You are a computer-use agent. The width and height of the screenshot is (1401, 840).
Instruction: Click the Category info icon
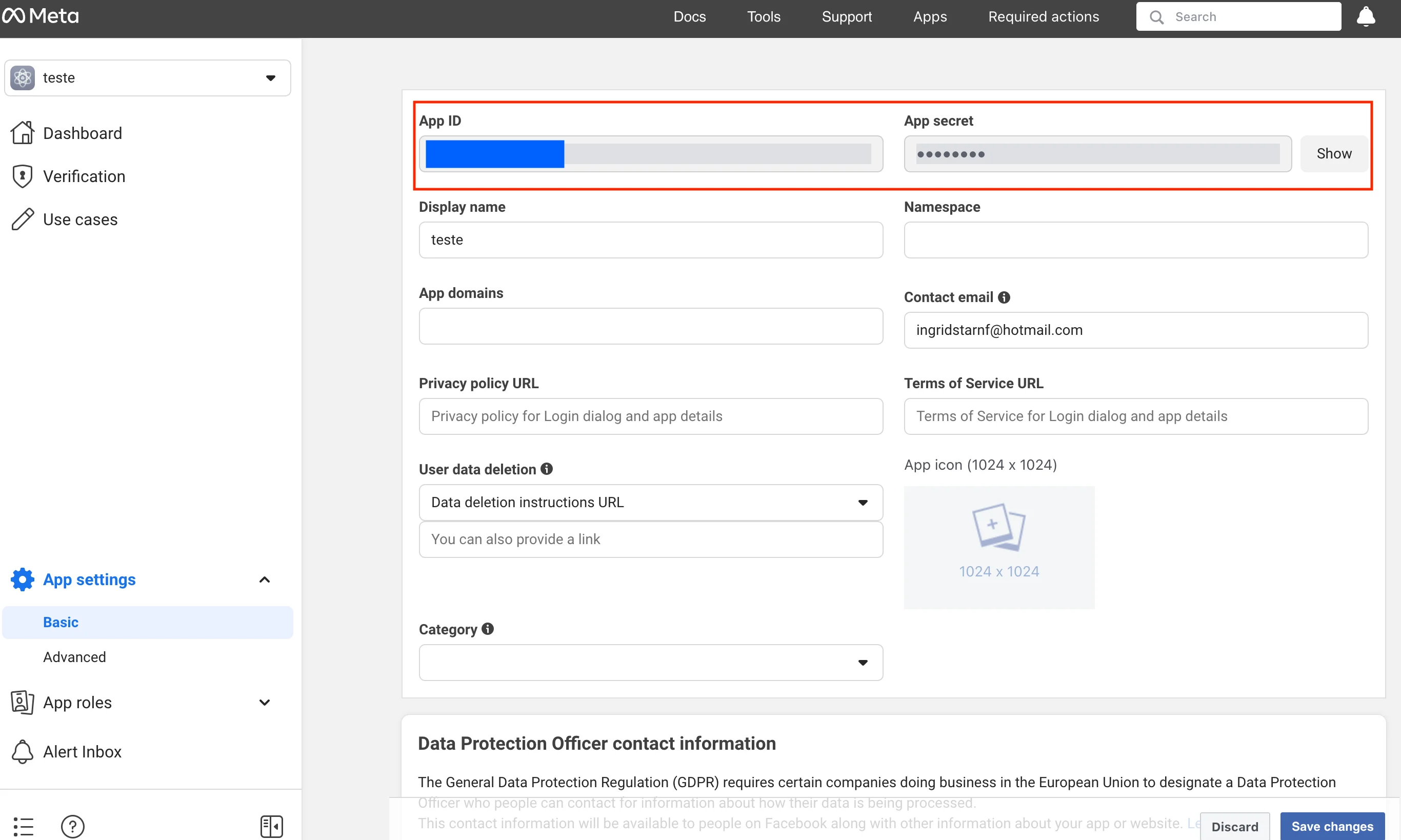point(487,629)
